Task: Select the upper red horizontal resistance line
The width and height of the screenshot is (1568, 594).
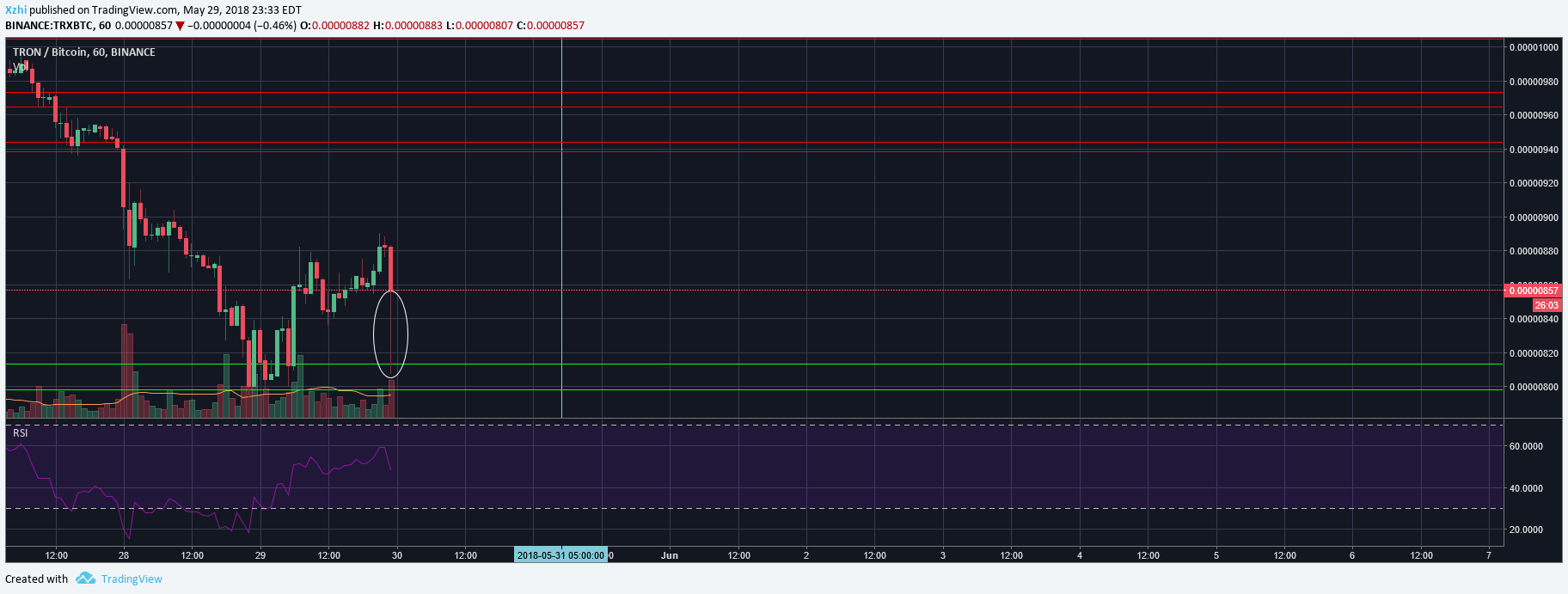Action: [754, 107]
